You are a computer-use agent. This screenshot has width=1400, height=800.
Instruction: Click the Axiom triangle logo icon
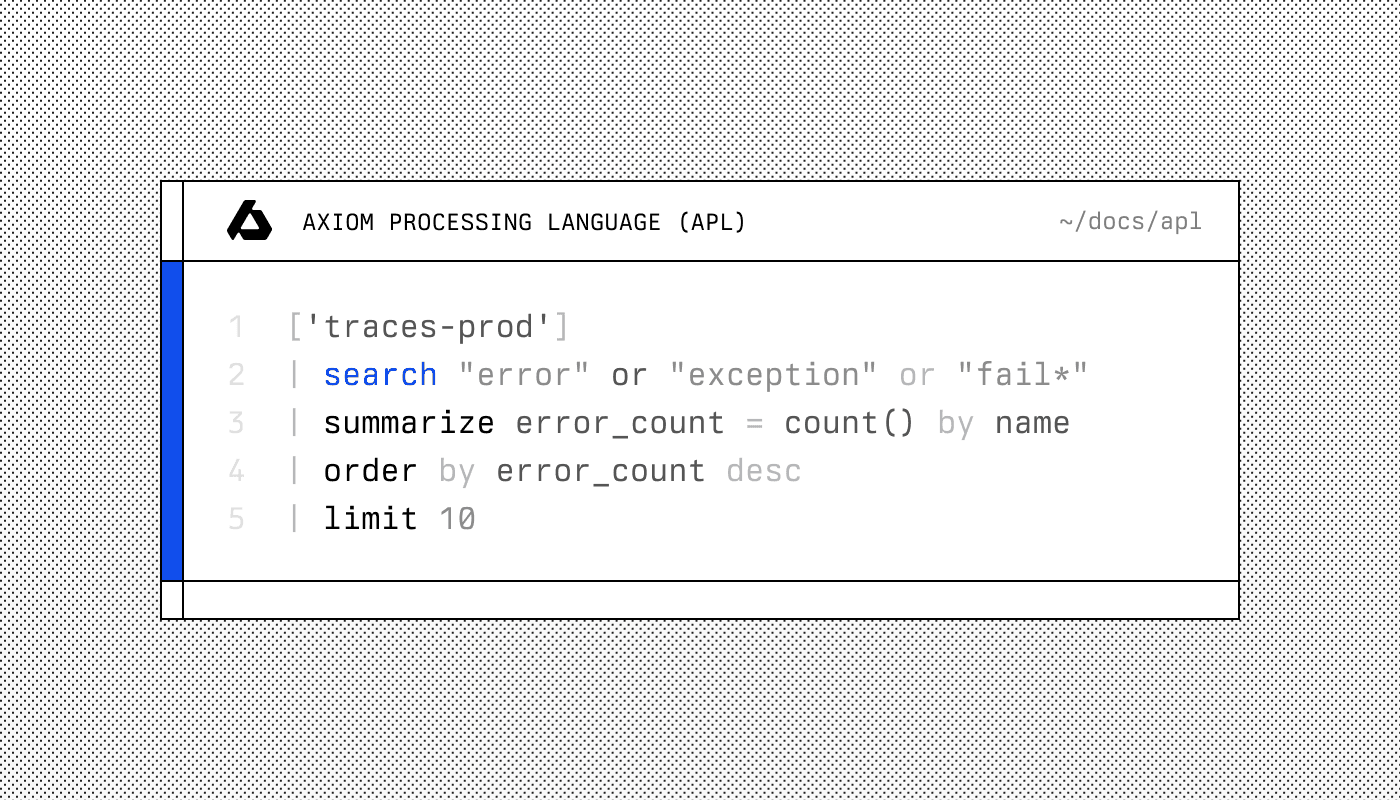click(x=249, y=221)
